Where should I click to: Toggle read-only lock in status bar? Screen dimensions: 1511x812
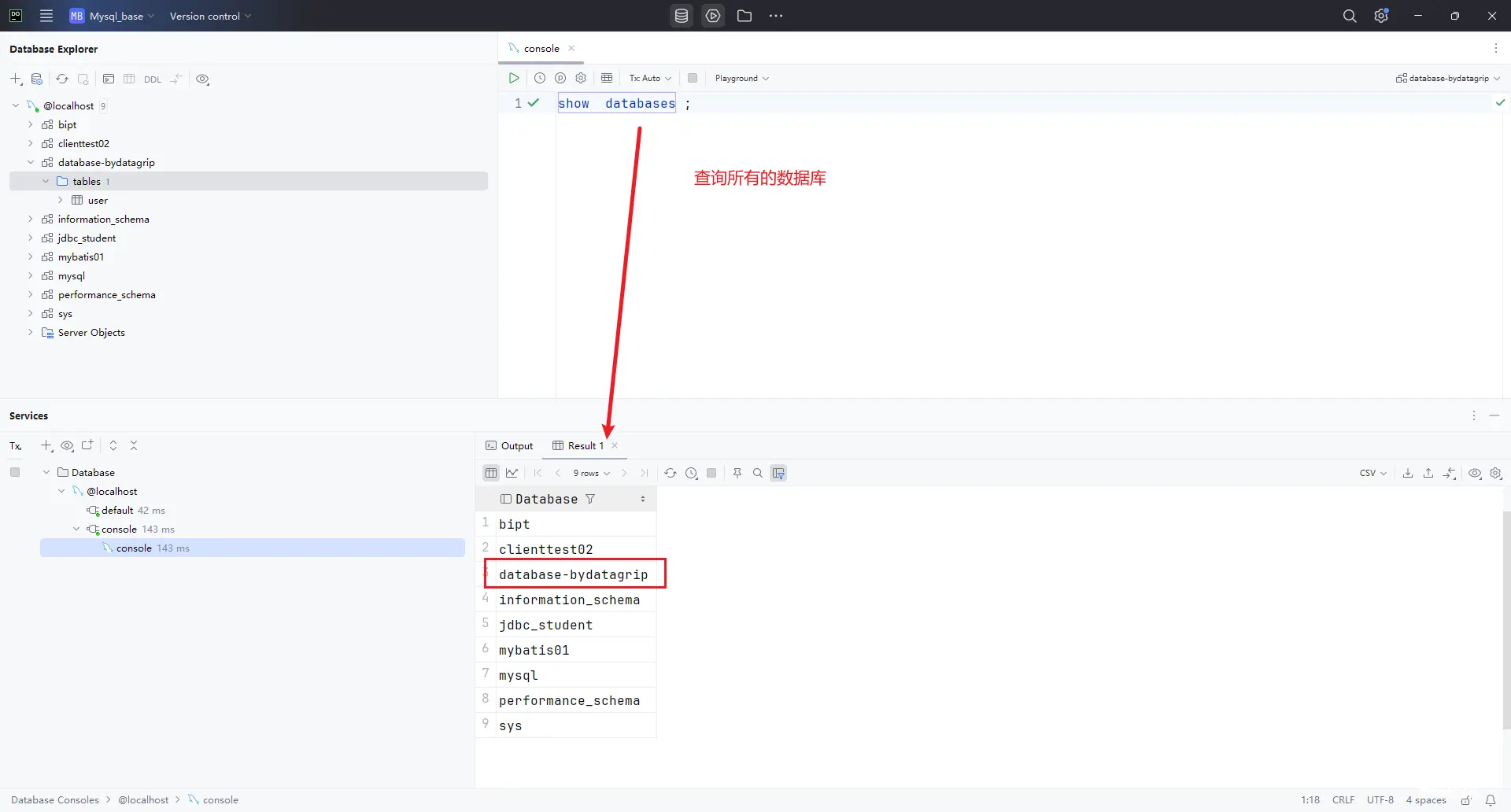1467,799
